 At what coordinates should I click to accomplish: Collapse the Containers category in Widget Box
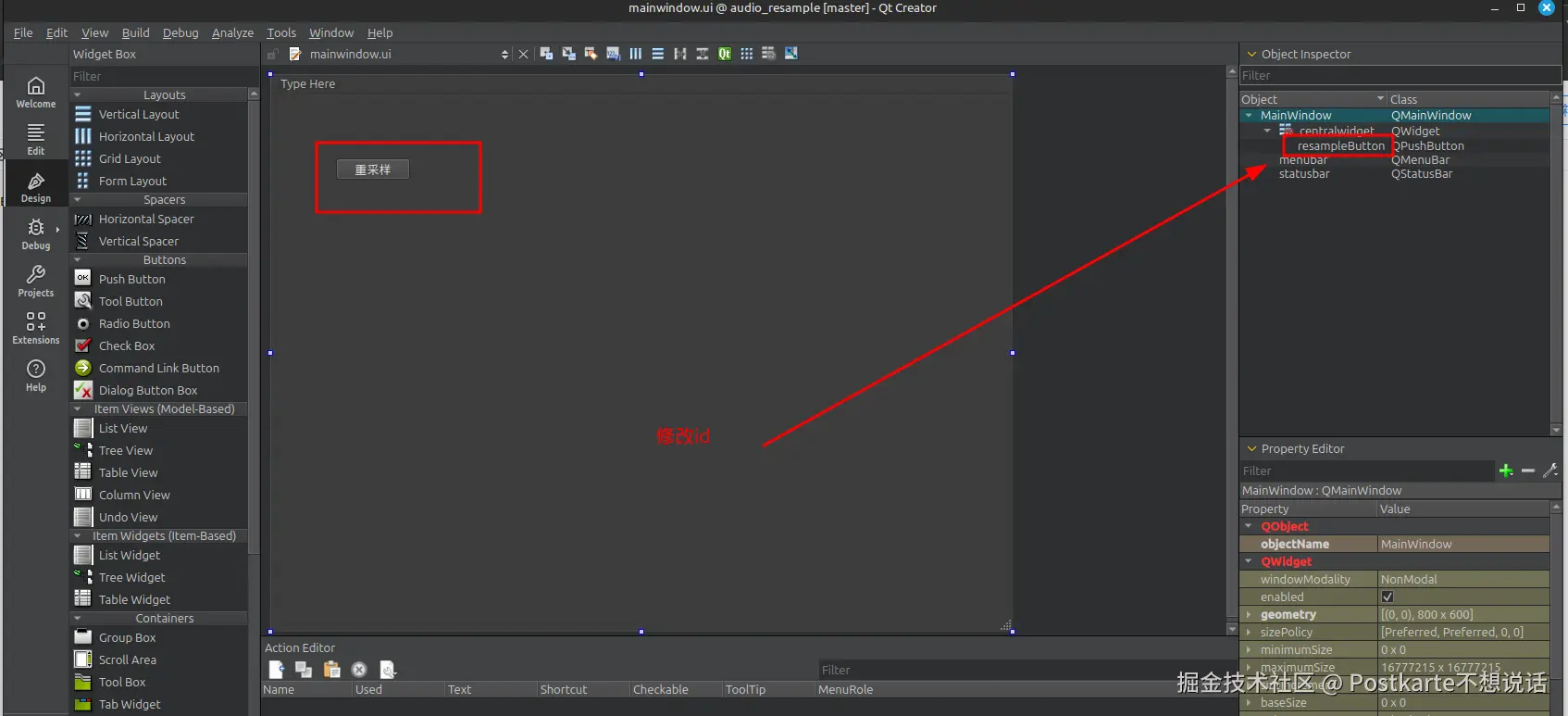[78, 619]
